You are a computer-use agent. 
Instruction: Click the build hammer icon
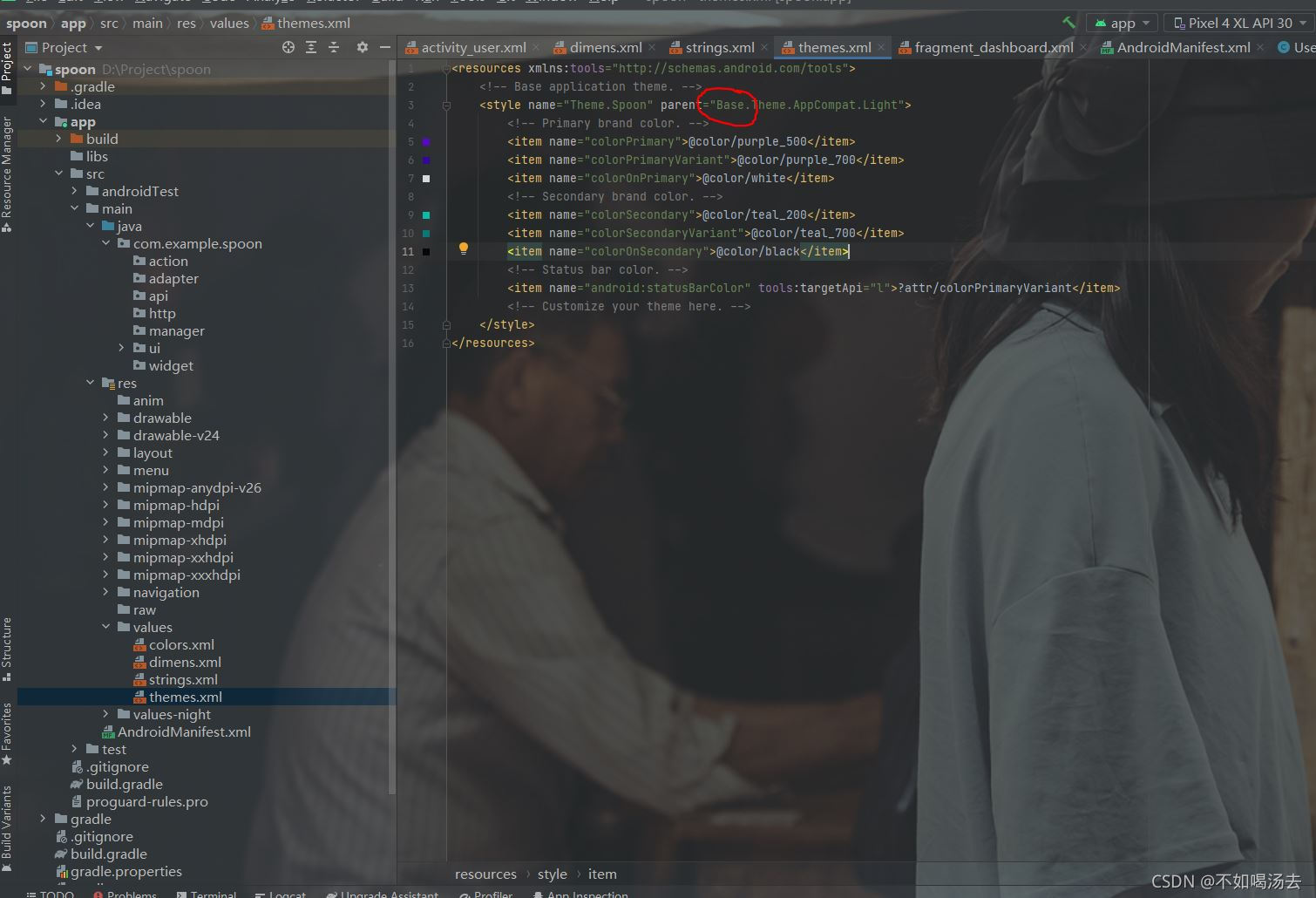point(1068,23)
